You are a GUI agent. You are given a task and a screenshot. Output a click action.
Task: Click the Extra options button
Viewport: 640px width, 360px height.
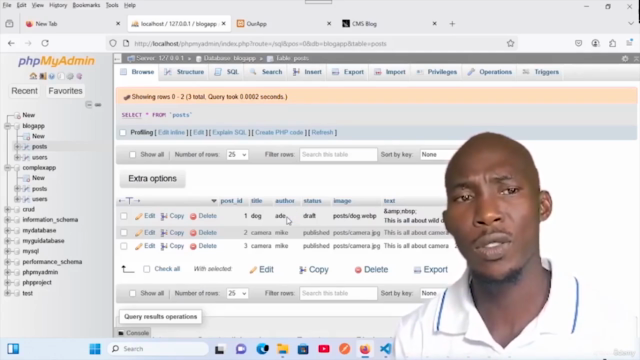pyautogui.click(x=152, y=179)
